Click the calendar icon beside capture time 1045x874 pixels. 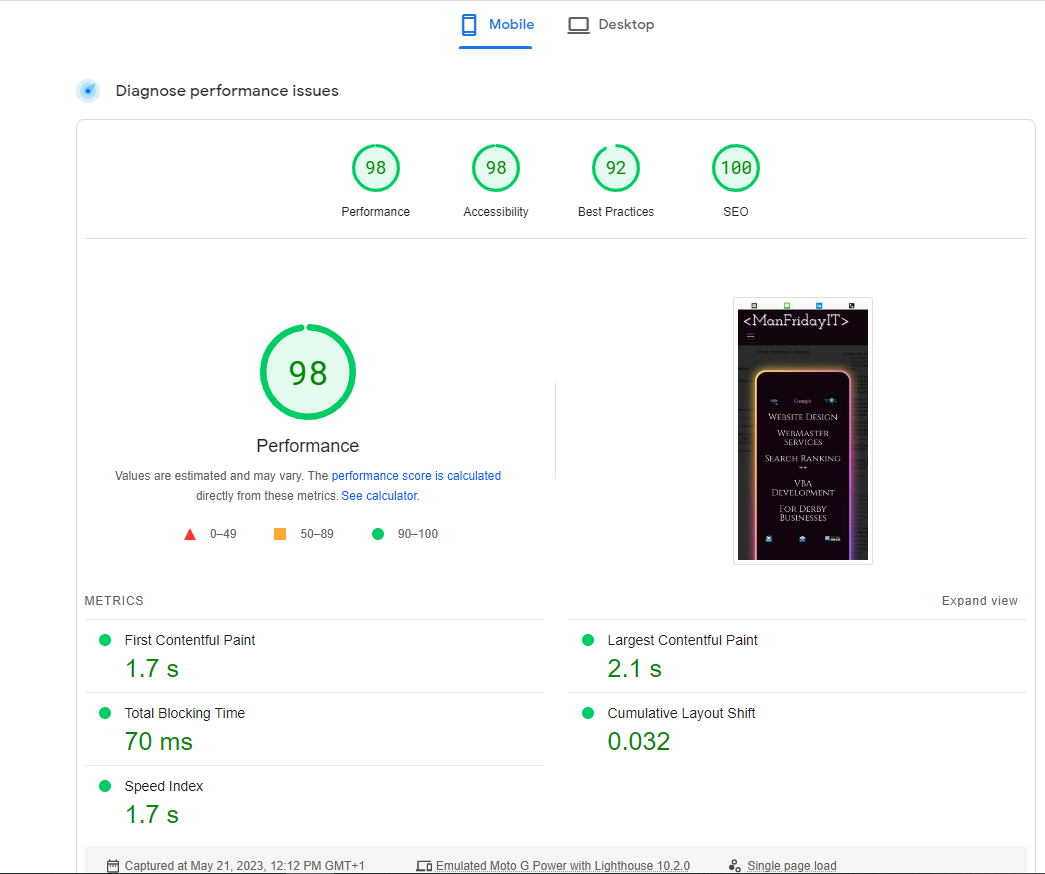pos(113,866)
